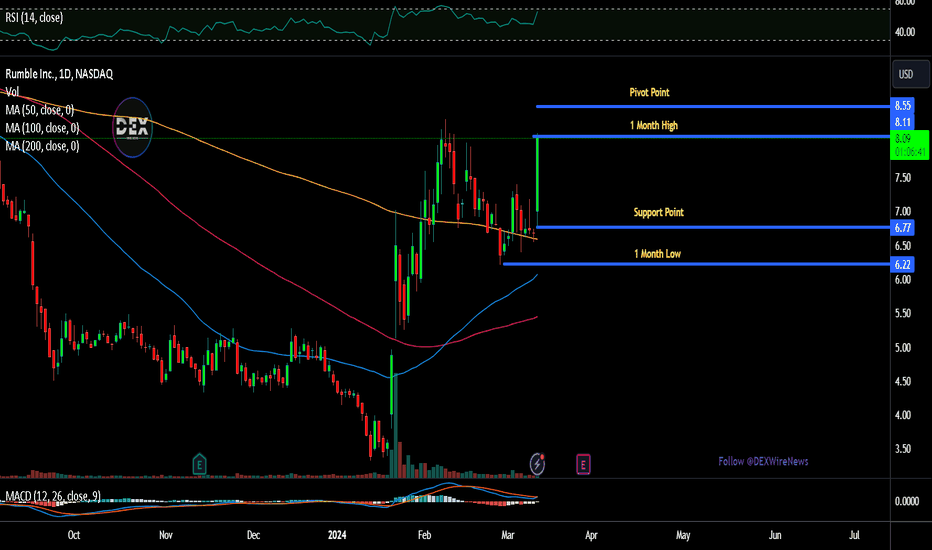The image size is (932, 550).
Task: Select the 1 Month Low annotation text
Action: click(x=657, y=254)
